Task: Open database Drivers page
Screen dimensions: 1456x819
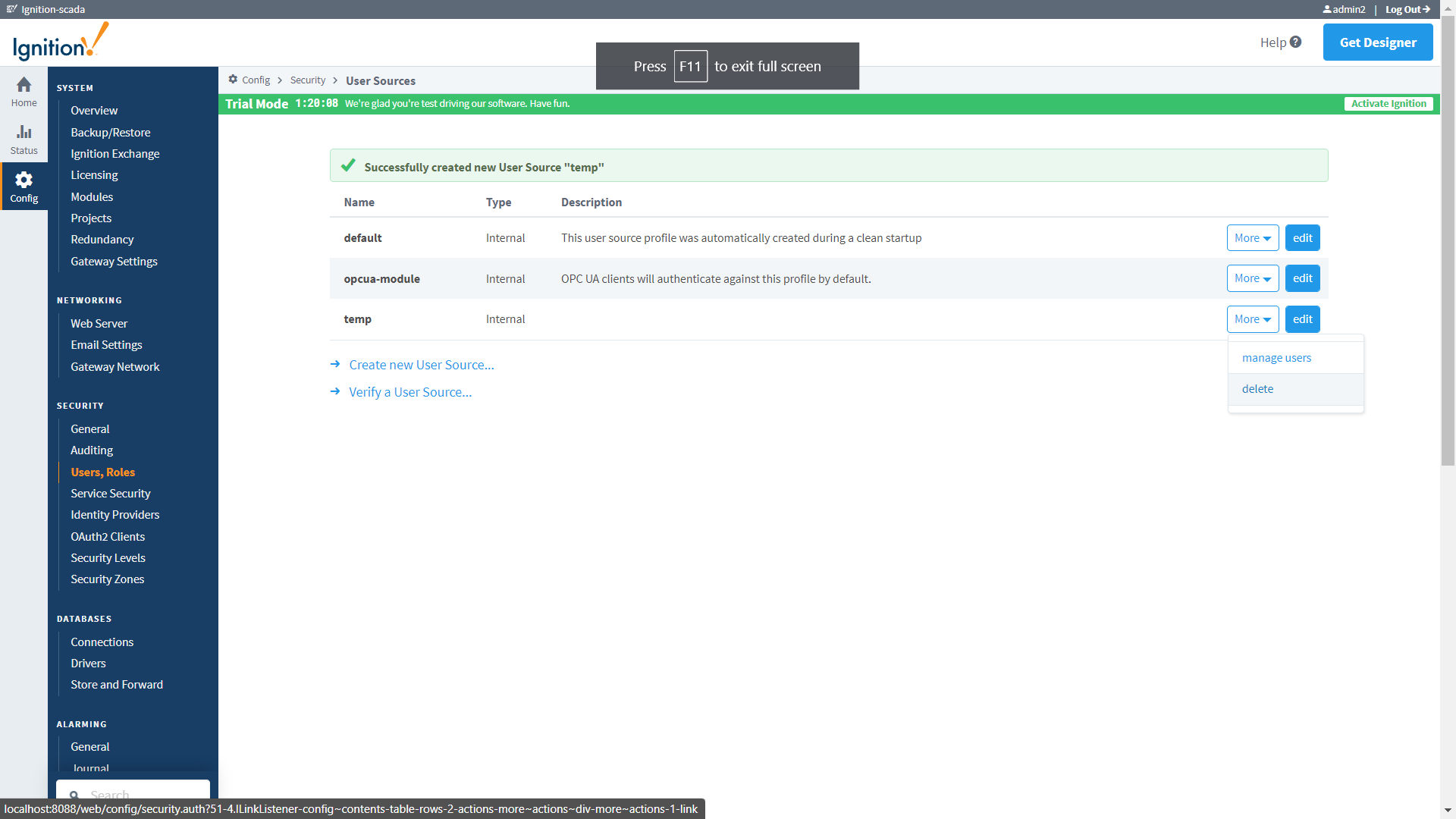Action: [89, 664]
